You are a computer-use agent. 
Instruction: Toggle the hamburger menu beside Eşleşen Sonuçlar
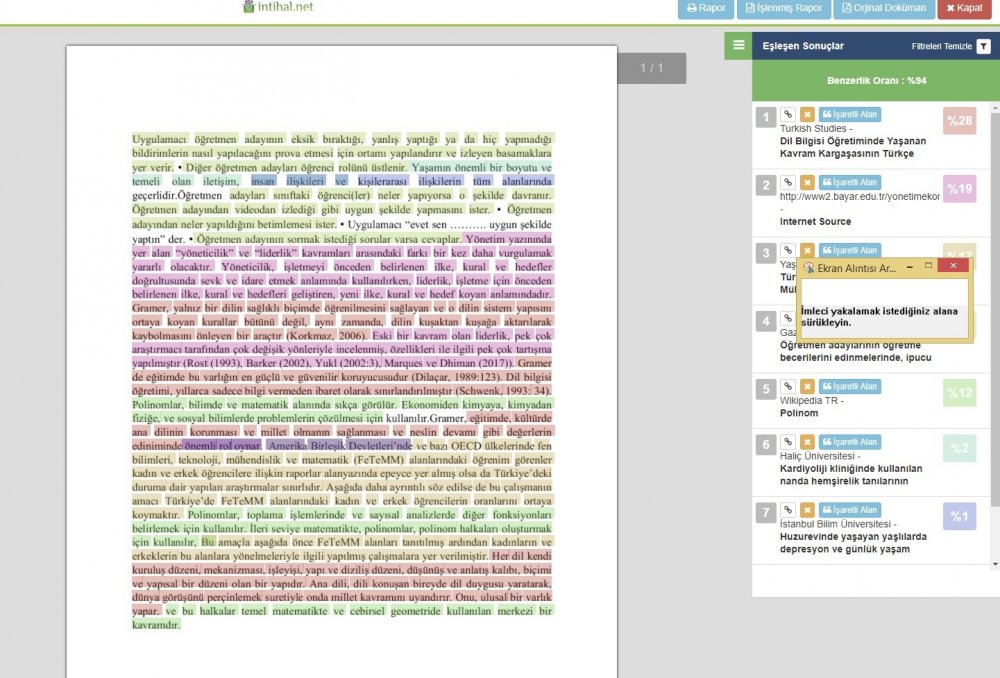tap(738, 45)
